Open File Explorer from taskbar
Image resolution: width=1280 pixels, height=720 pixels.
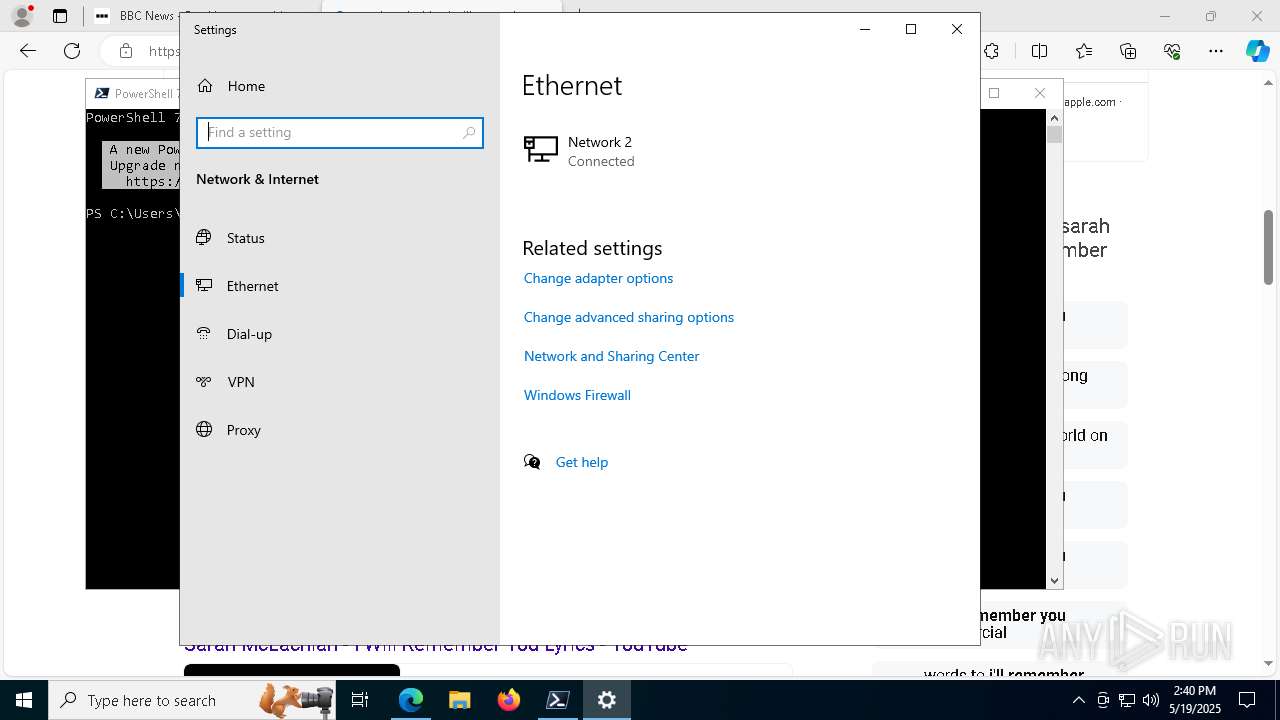(x=460, y=700)
